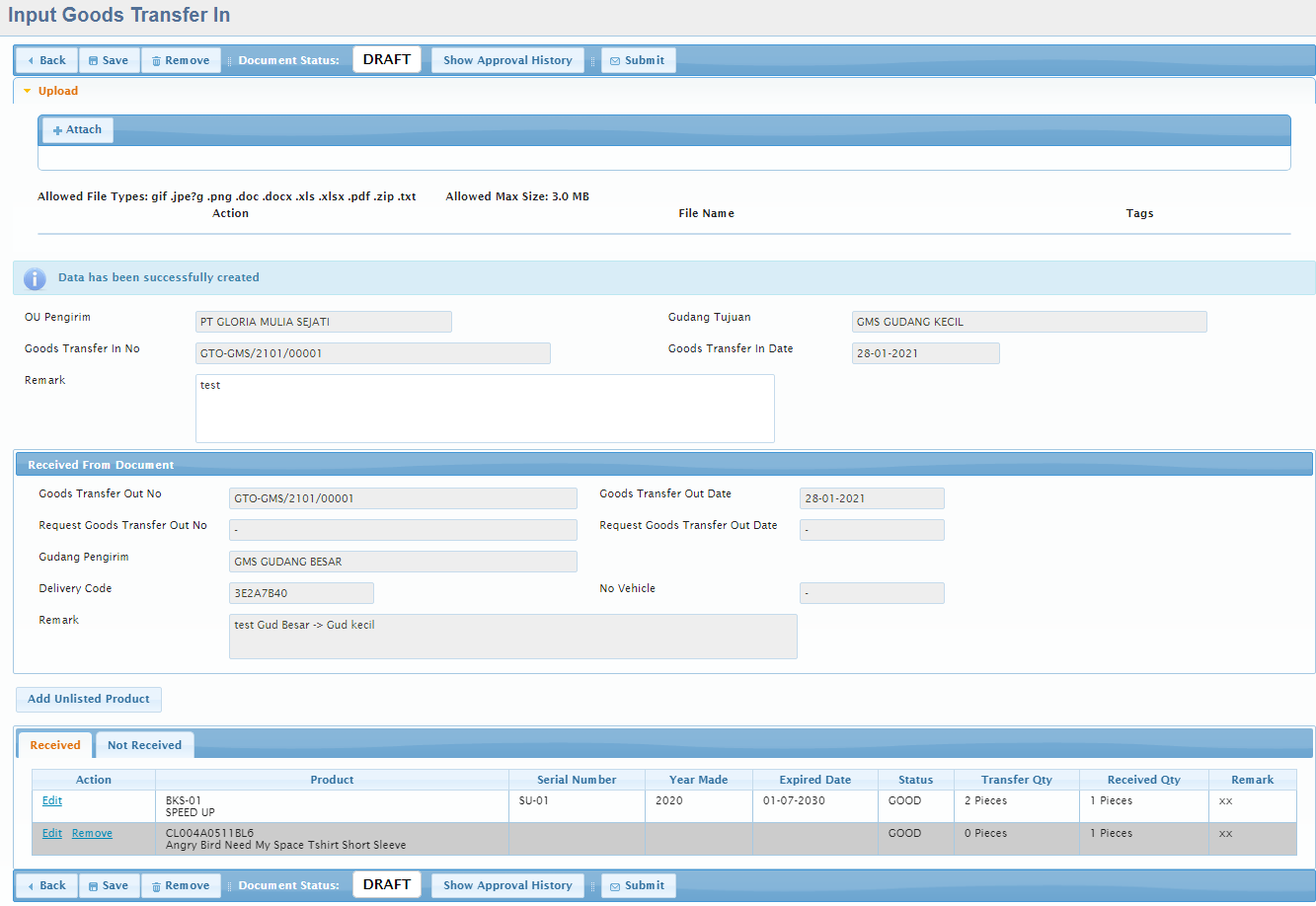The width and height of the screenshot is (1316, 906).
Task: Edit the Angry Bird Tshirt row
Action: coord(51,833)
